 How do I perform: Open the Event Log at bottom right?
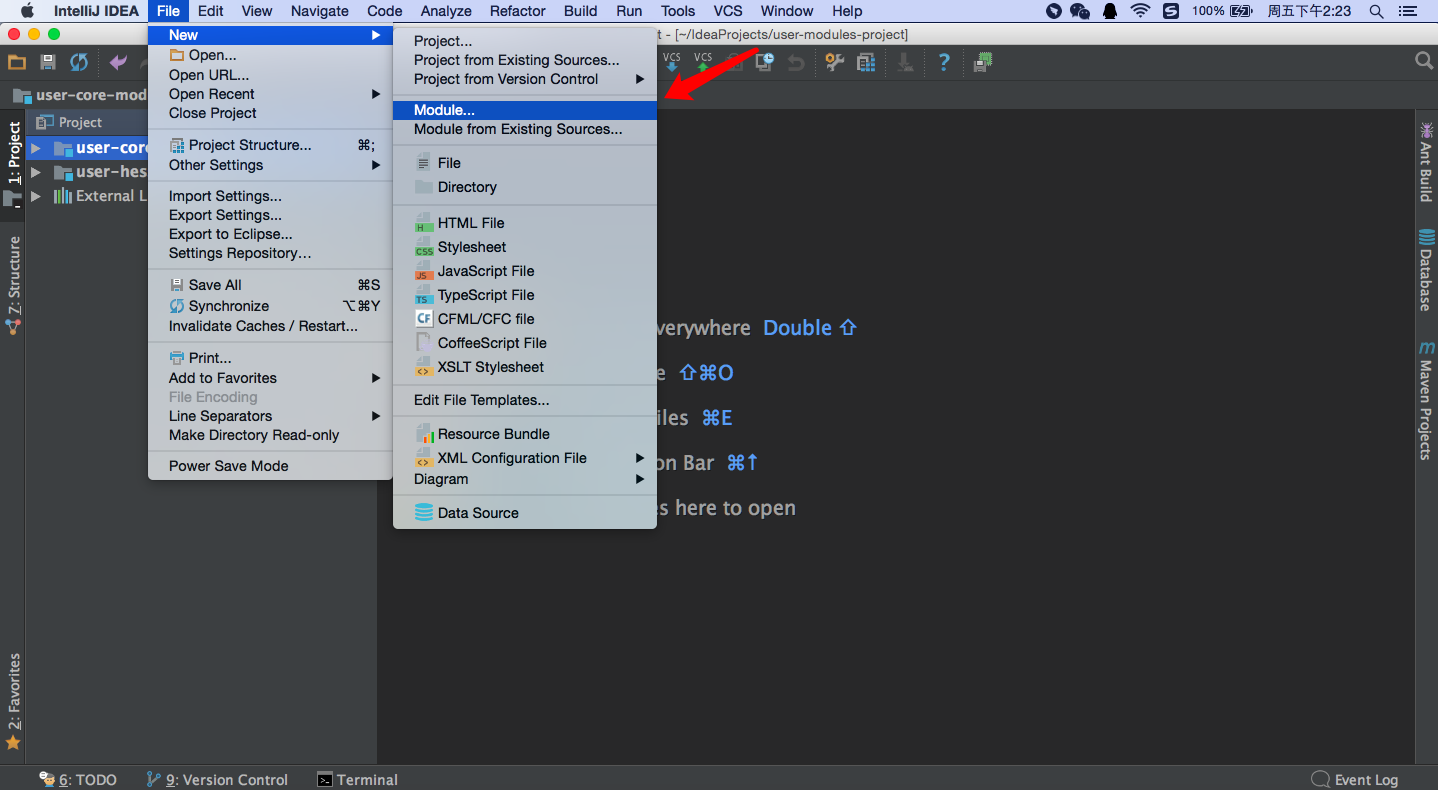(x=1365, y=779)
